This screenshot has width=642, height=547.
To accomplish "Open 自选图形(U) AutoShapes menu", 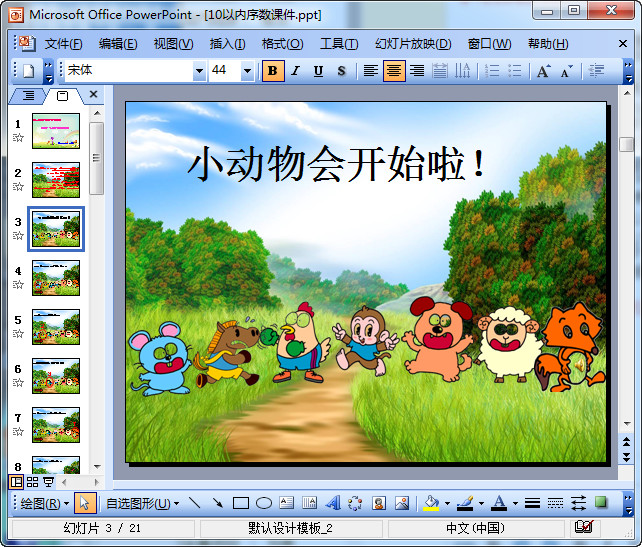I will (142, 503).
